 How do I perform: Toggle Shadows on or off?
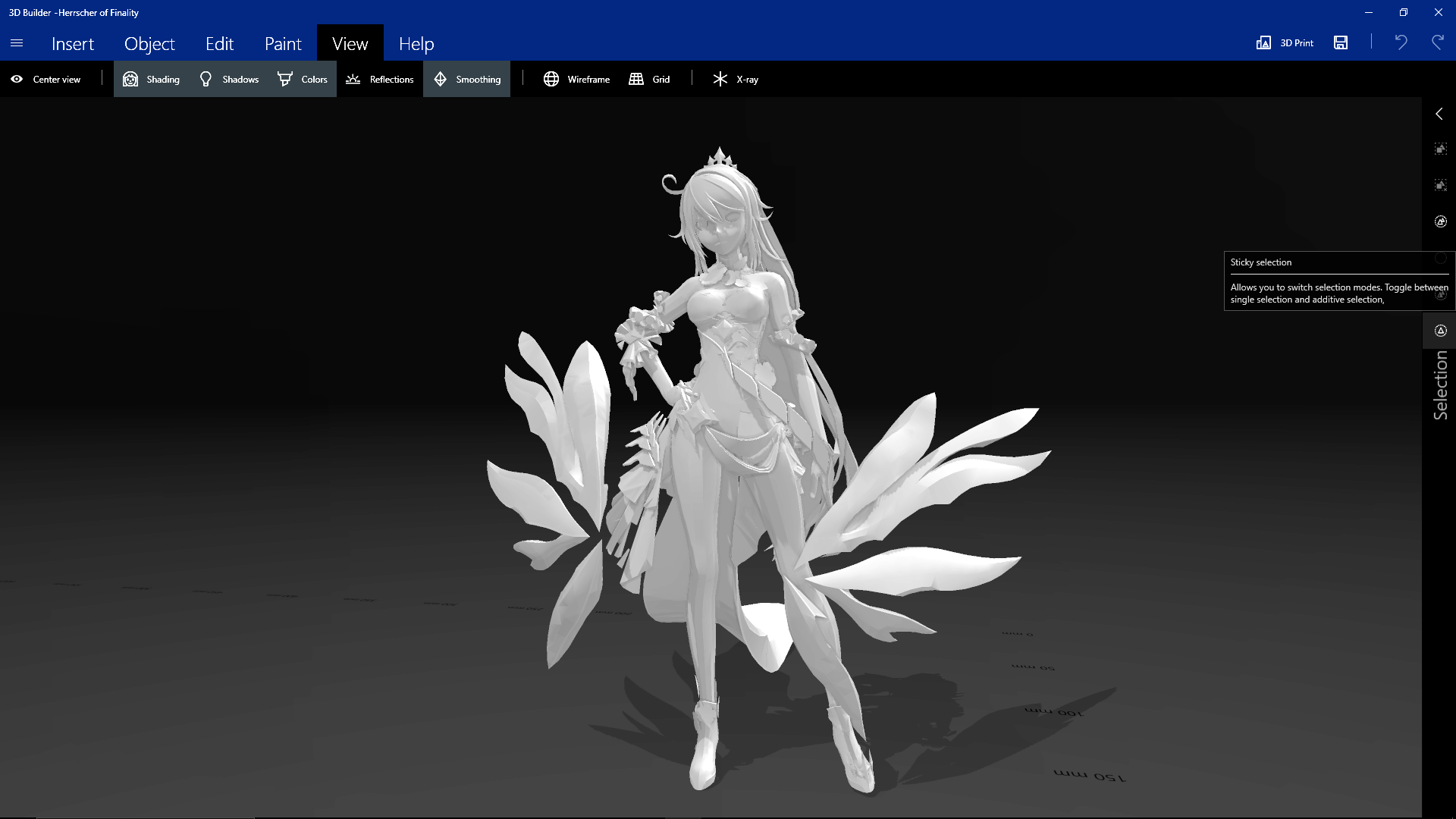(206, 79)
